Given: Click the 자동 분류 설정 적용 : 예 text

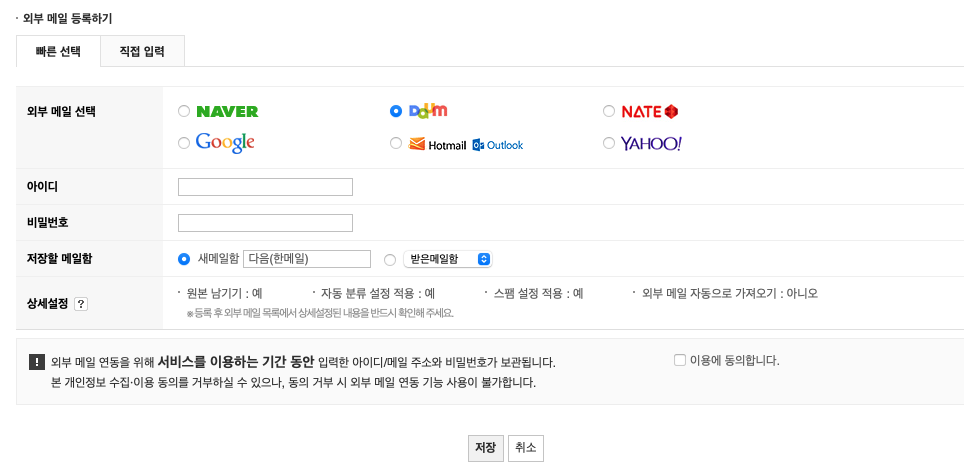Looking at the screenshot, I should pyautogui.click(x=378, y=294).
